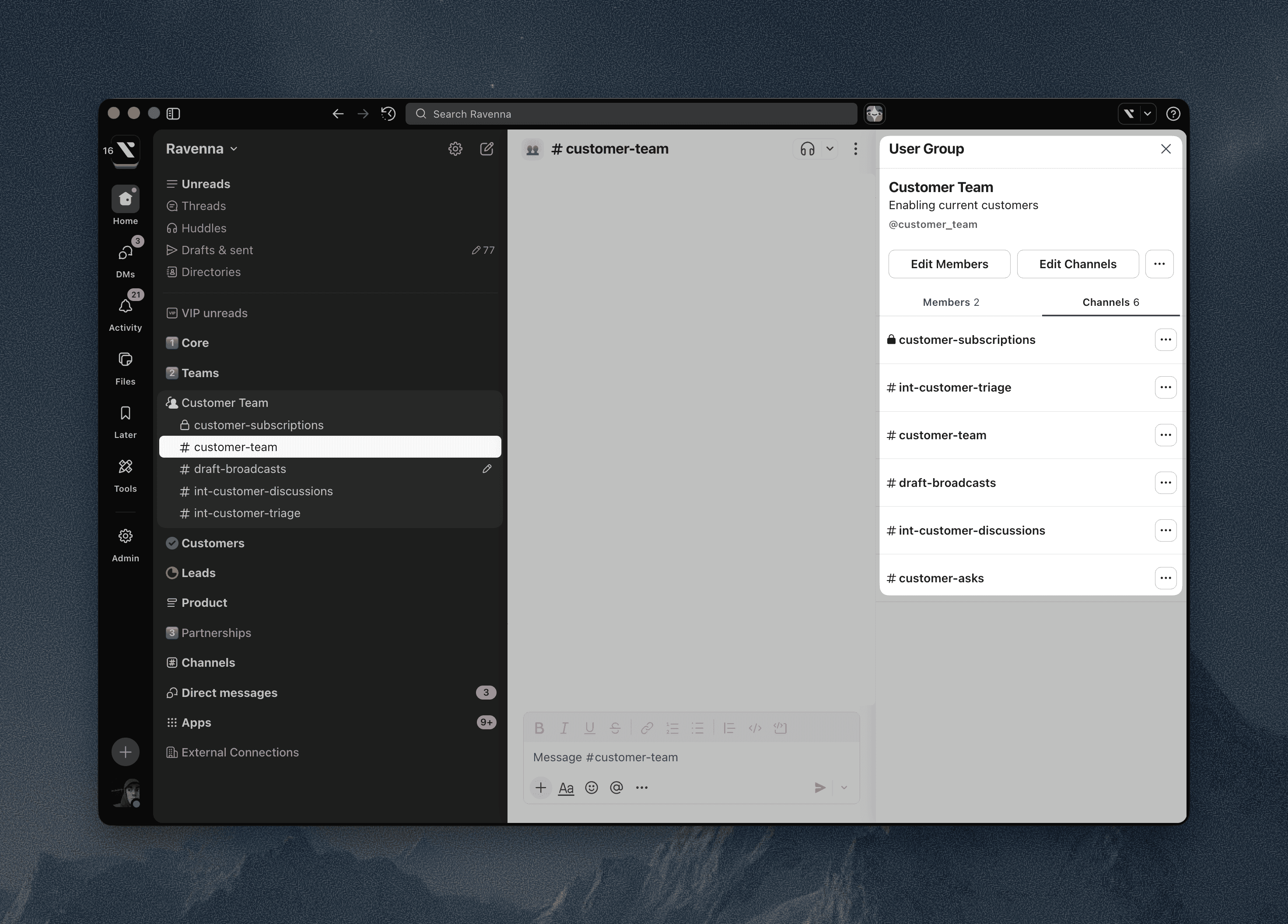Toggle strikethrough formatting in the composer
Image resolution: width=1288 pixels, height=924 pixels.
(616, 728)
